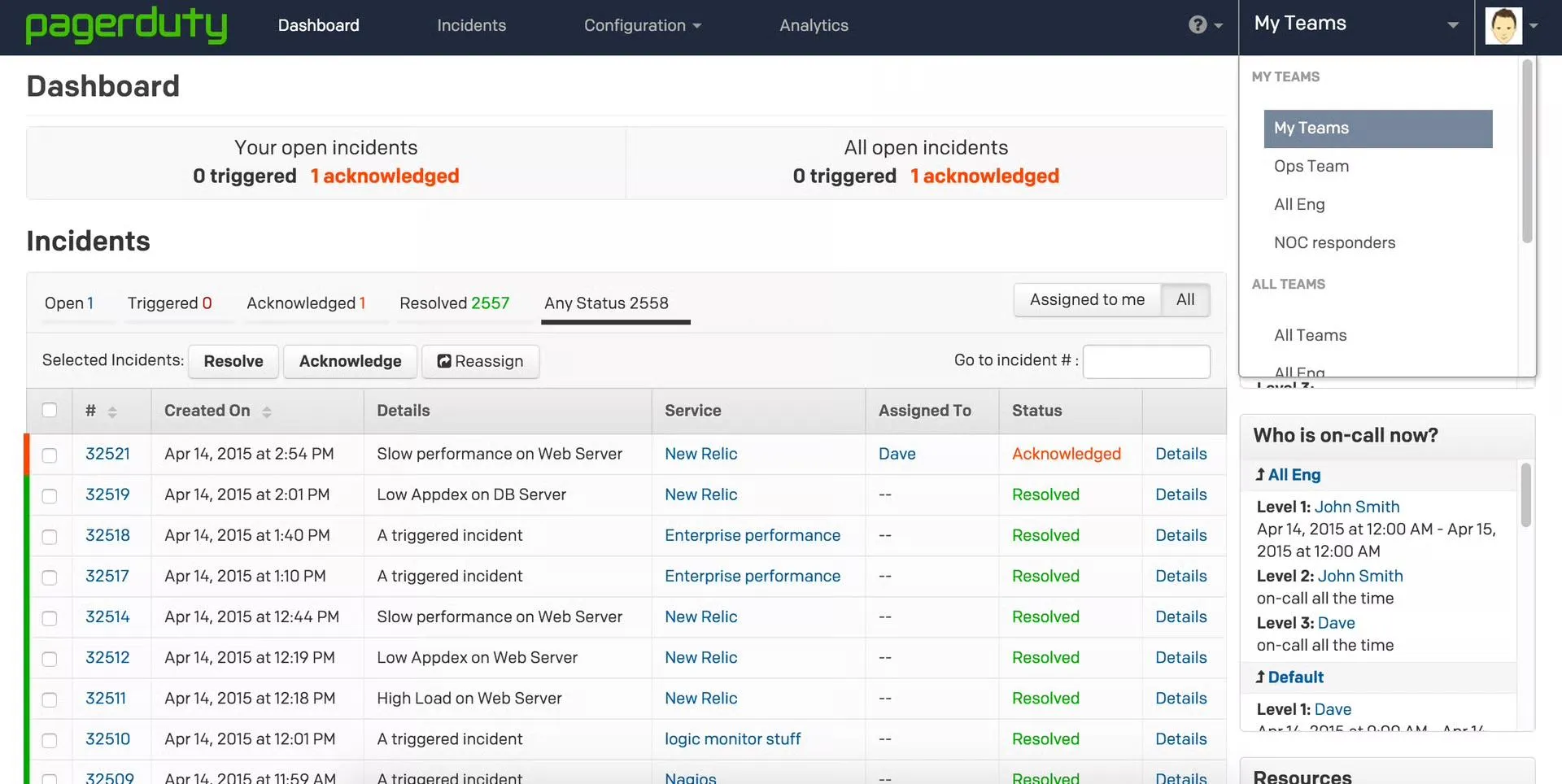Switch to Acknowledged 1 tab
This screenshot has height=784, width=1562.
coord(306,303)
